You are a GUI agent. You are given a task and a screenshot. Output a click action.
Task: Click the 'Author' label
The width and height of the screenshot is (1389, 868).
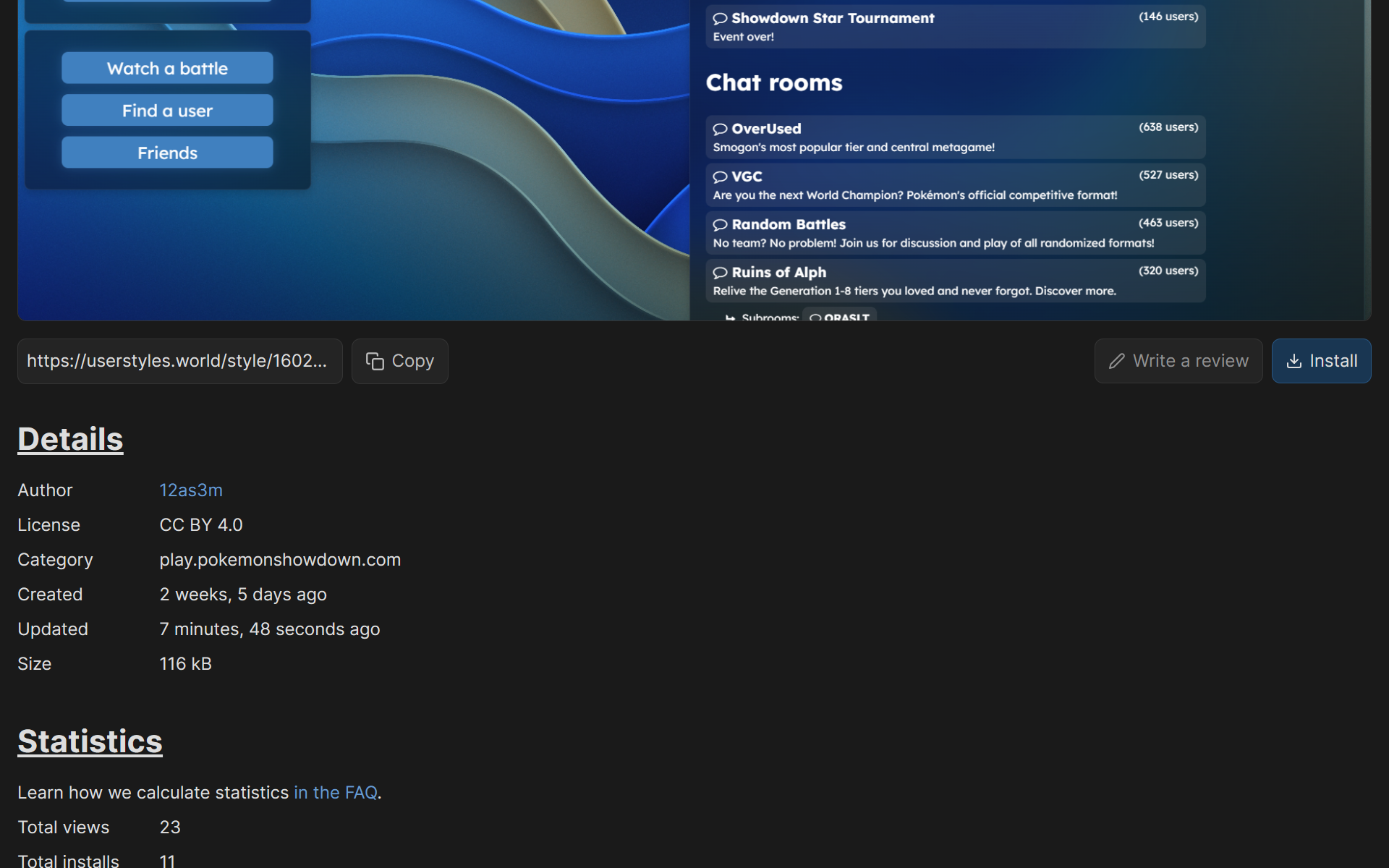(x=45, y=490)
